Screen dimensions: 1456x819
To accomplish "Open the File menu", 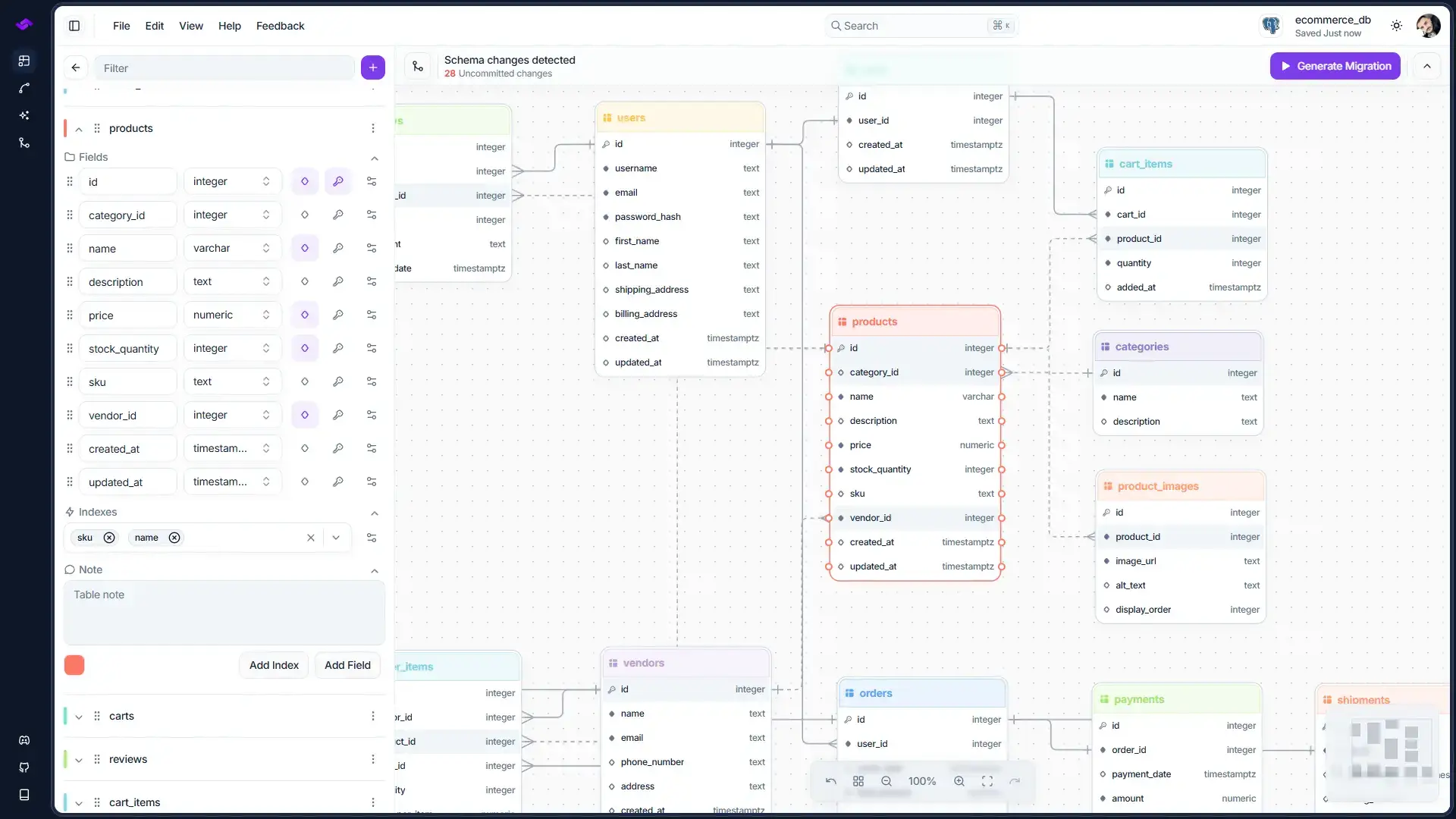I will tap(121, 26).
